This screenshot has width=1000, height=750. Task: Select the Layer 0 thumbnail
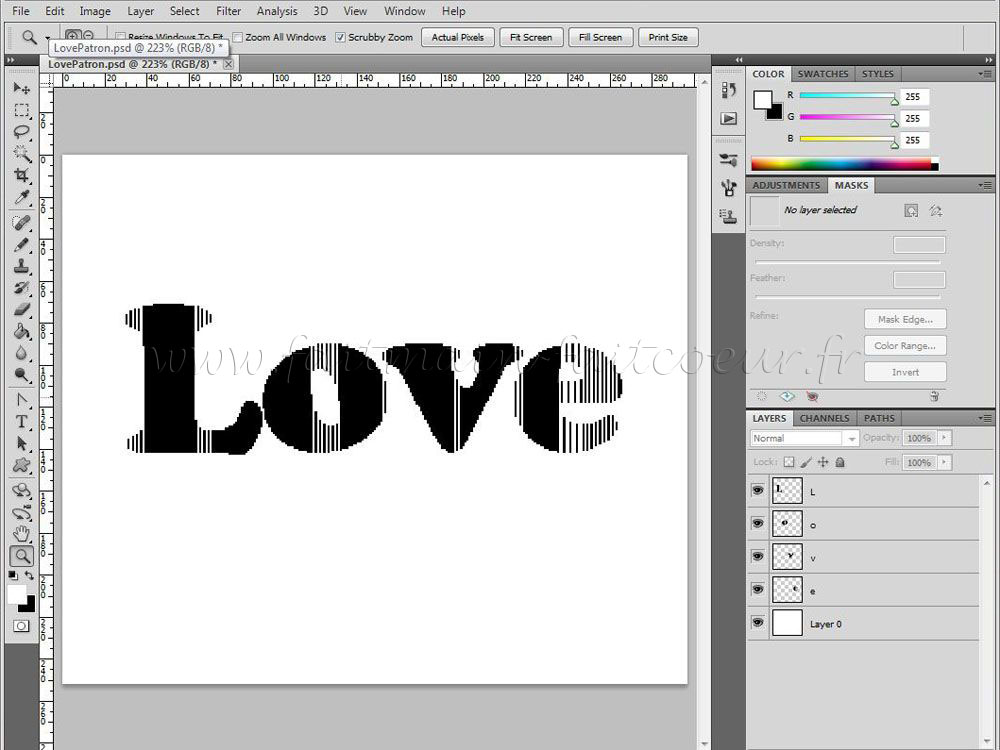(787, 623)
